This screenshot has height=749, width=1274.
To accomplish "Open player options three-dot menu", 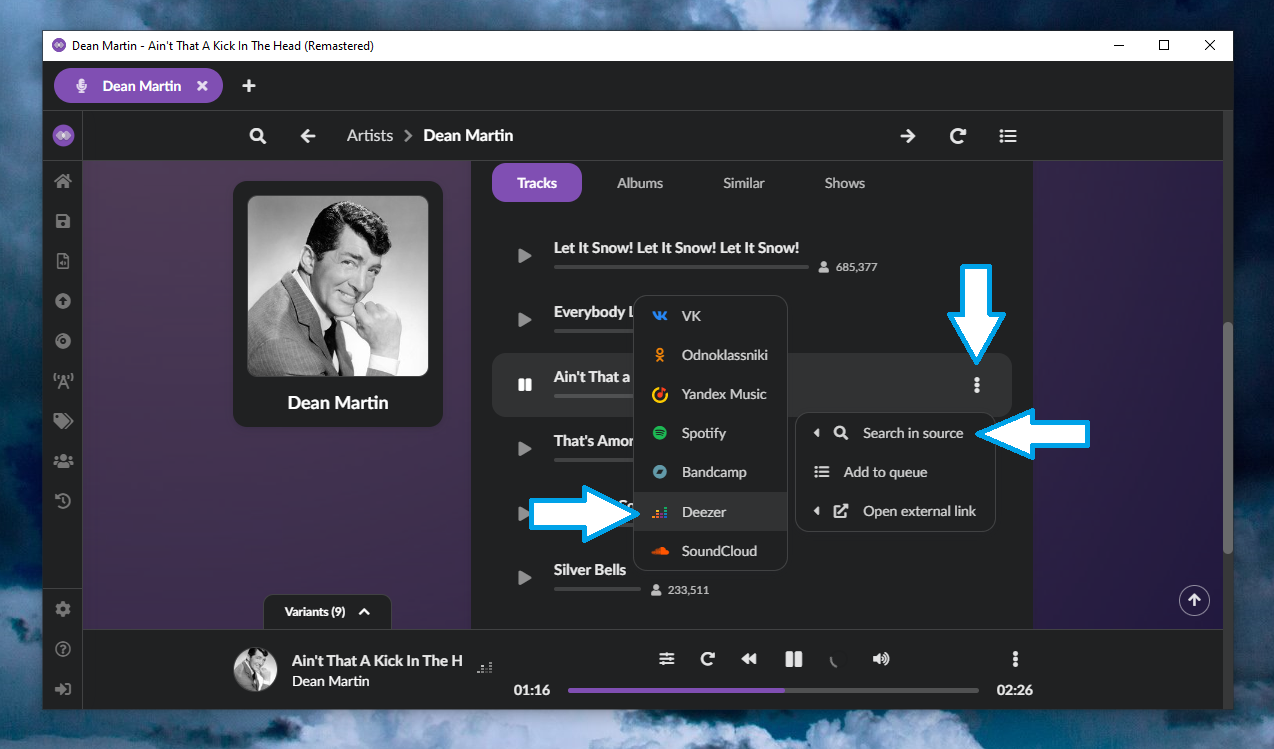I will (1015, 658).
